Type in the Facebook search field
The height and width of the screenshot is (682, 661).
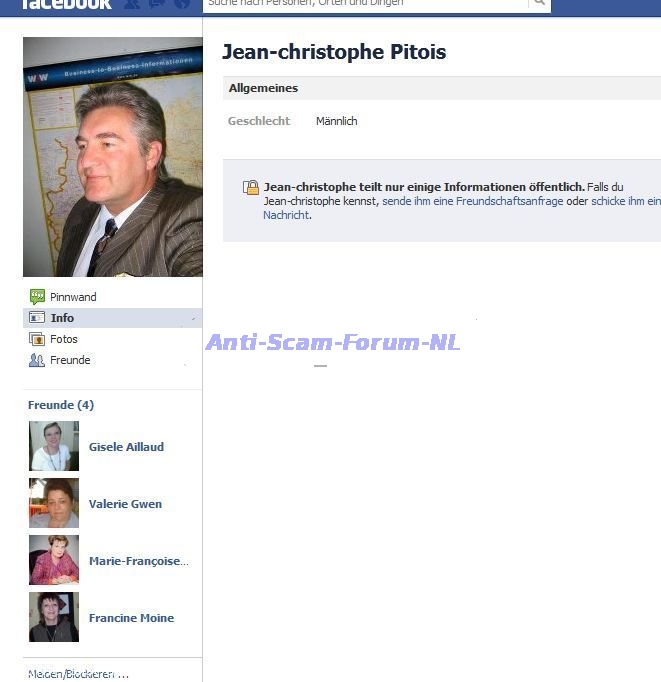[365, 4]
